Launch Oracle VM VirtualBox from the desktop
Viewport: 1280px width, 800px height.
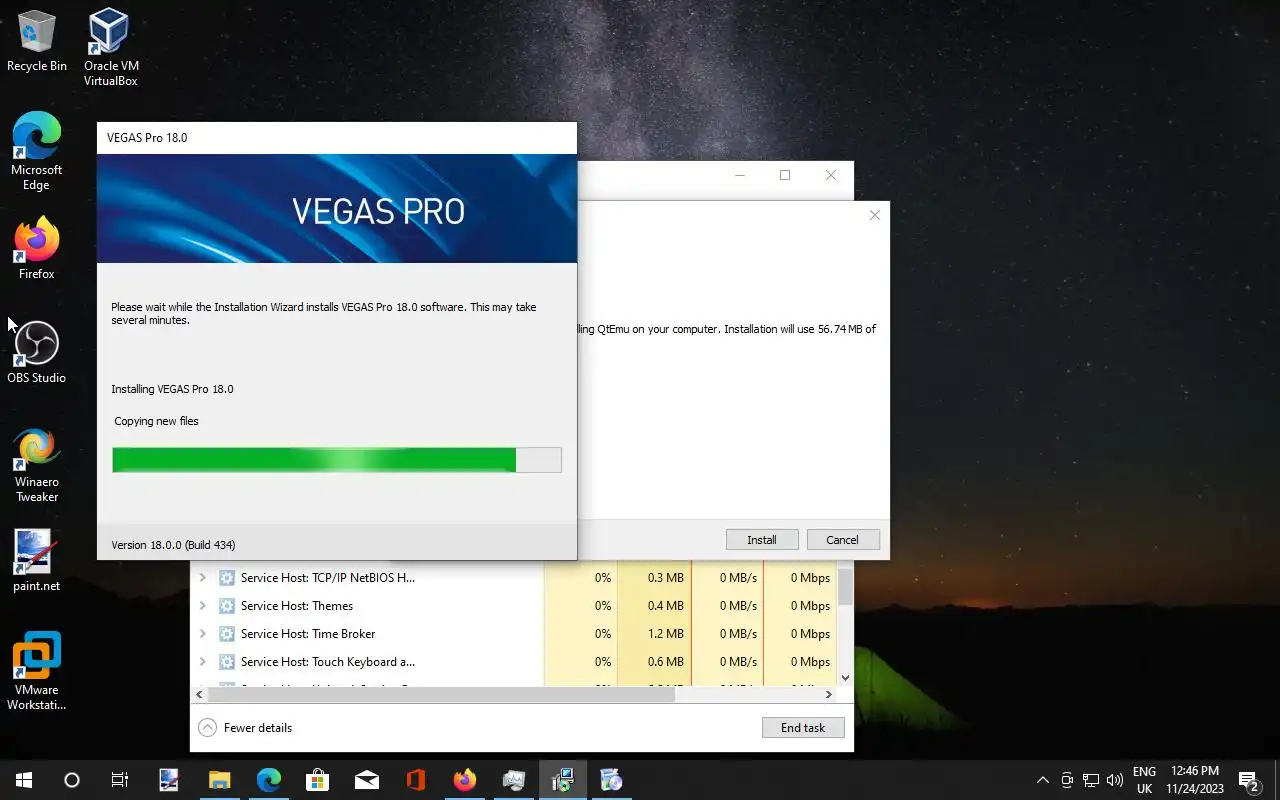click(x=110, y=46)
